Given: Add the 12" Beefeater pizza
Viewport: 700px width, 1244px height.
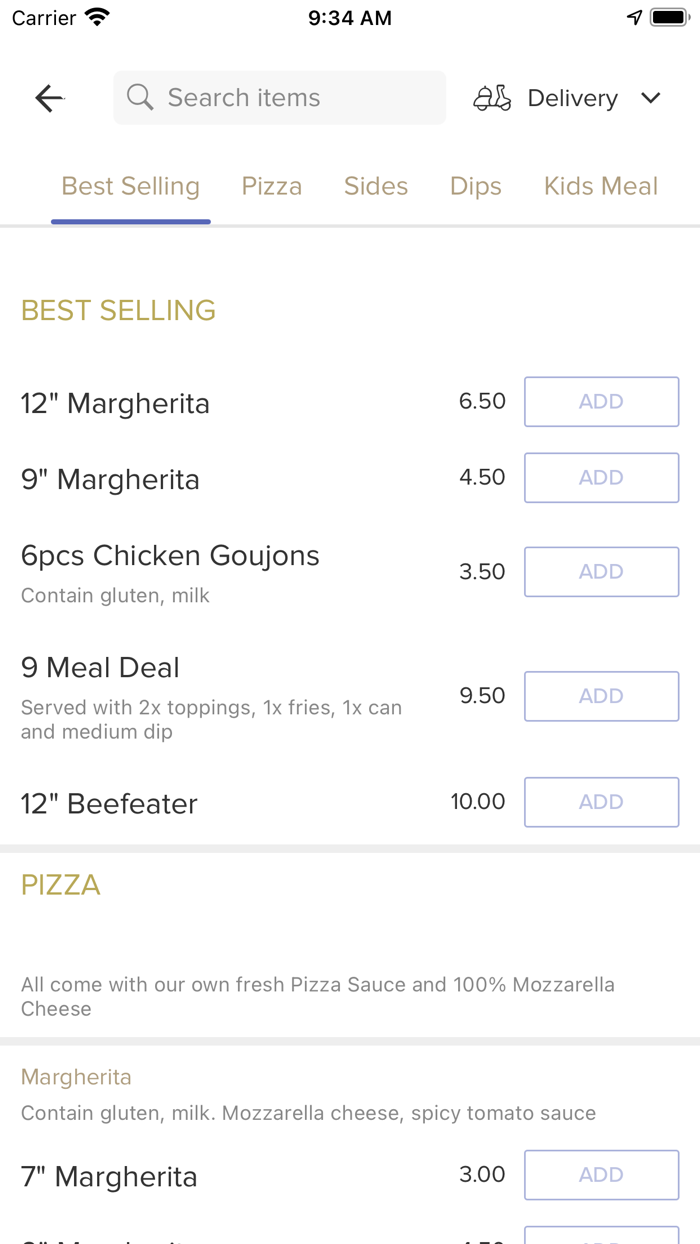Looking at the screenshot, I should [x=601, y=802].
